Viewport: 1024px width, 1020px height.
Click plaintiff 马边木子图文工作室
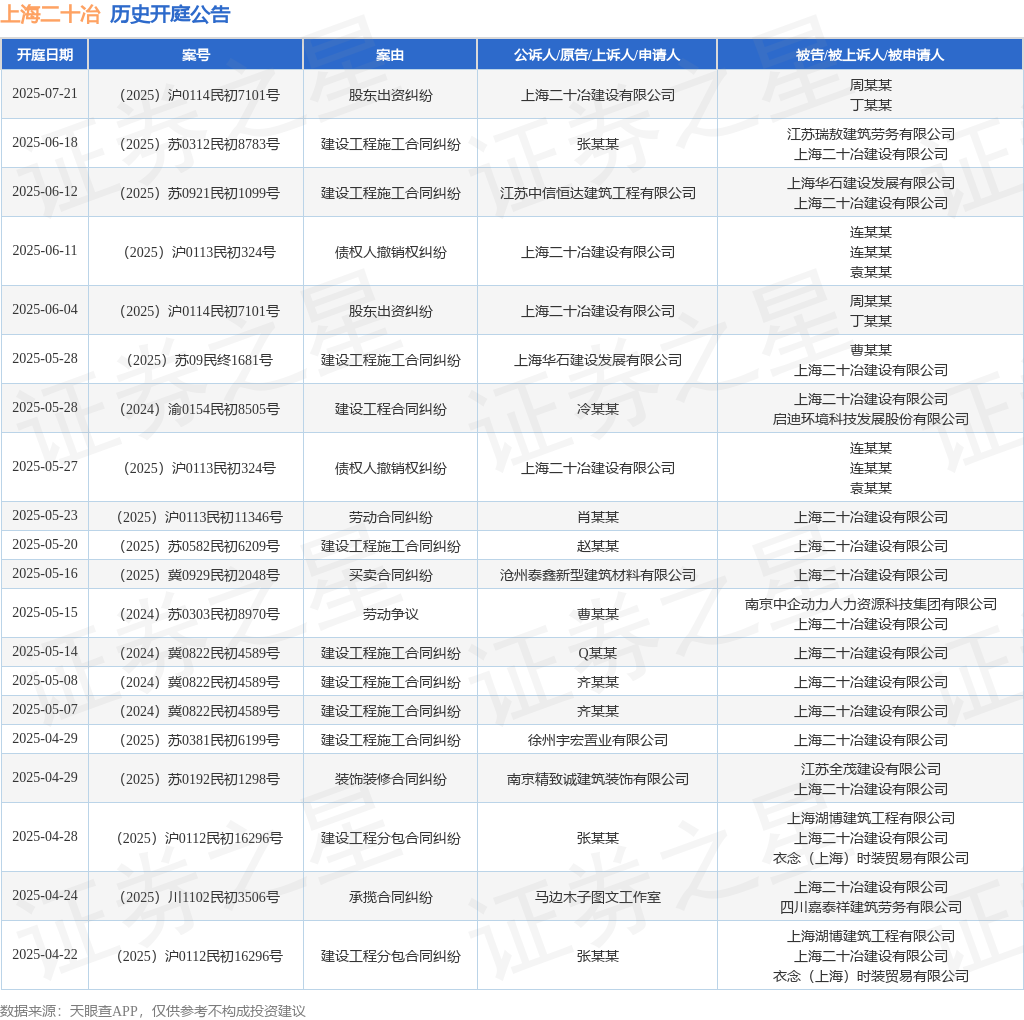pos(598,897)
